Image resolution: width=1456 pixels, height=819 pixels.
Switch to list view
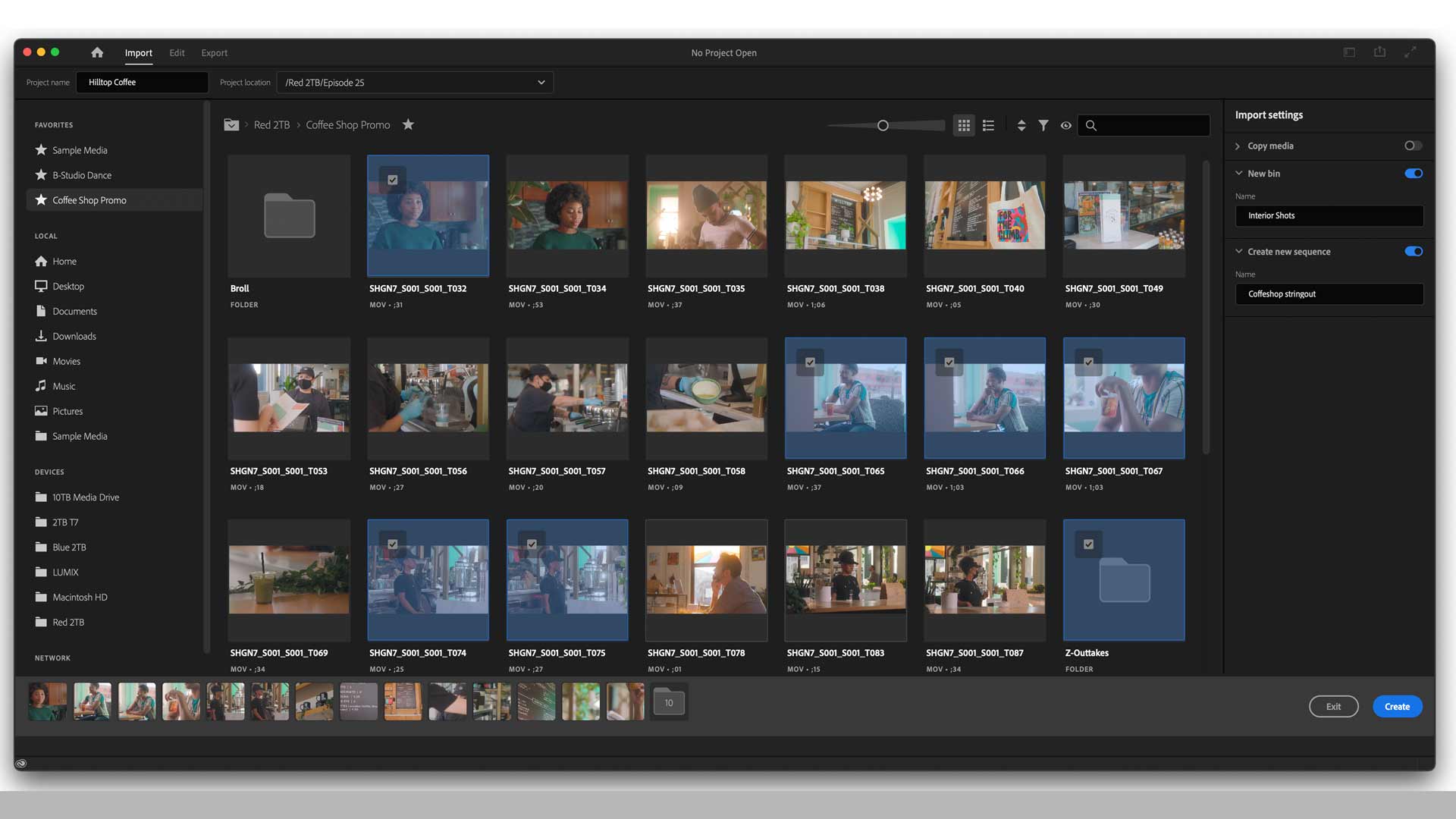988,126
